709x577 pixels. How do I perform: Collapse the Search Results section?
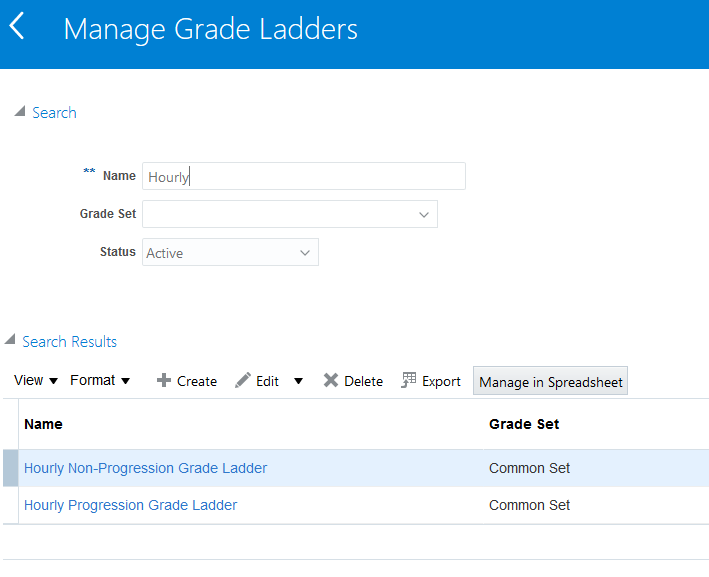(x=10, y=341)
